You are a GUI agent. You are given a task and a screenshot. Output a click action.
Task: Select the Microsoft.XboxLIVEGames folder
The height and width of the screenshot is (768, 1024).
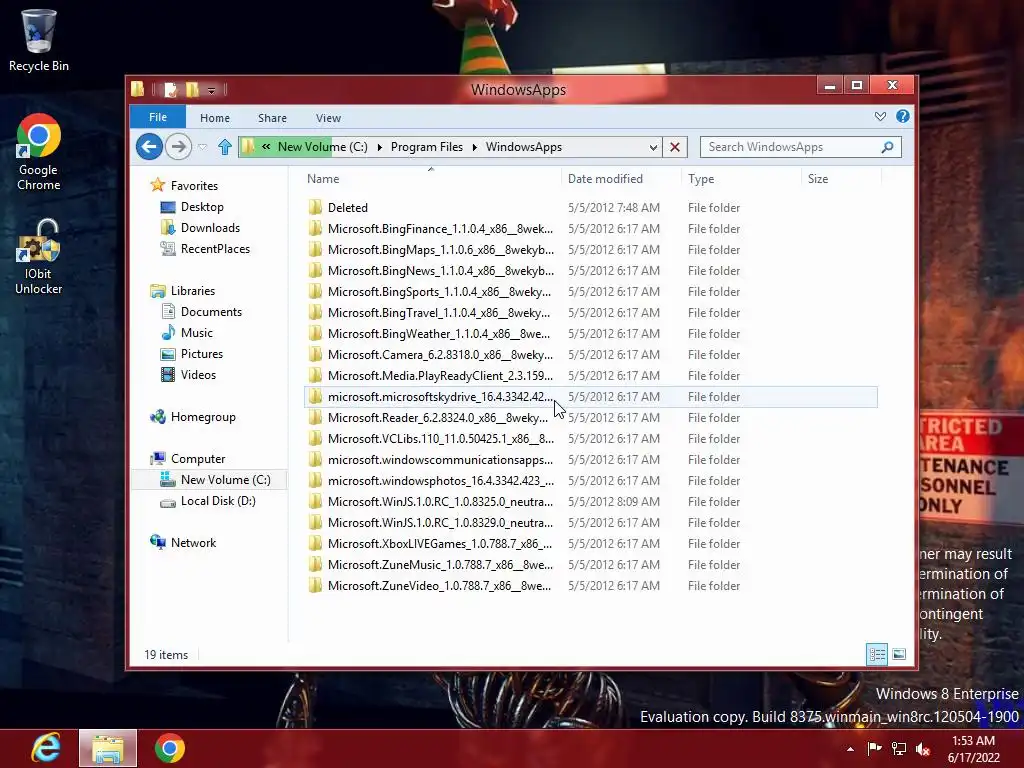pyautogui.click(x=590, y=543)
